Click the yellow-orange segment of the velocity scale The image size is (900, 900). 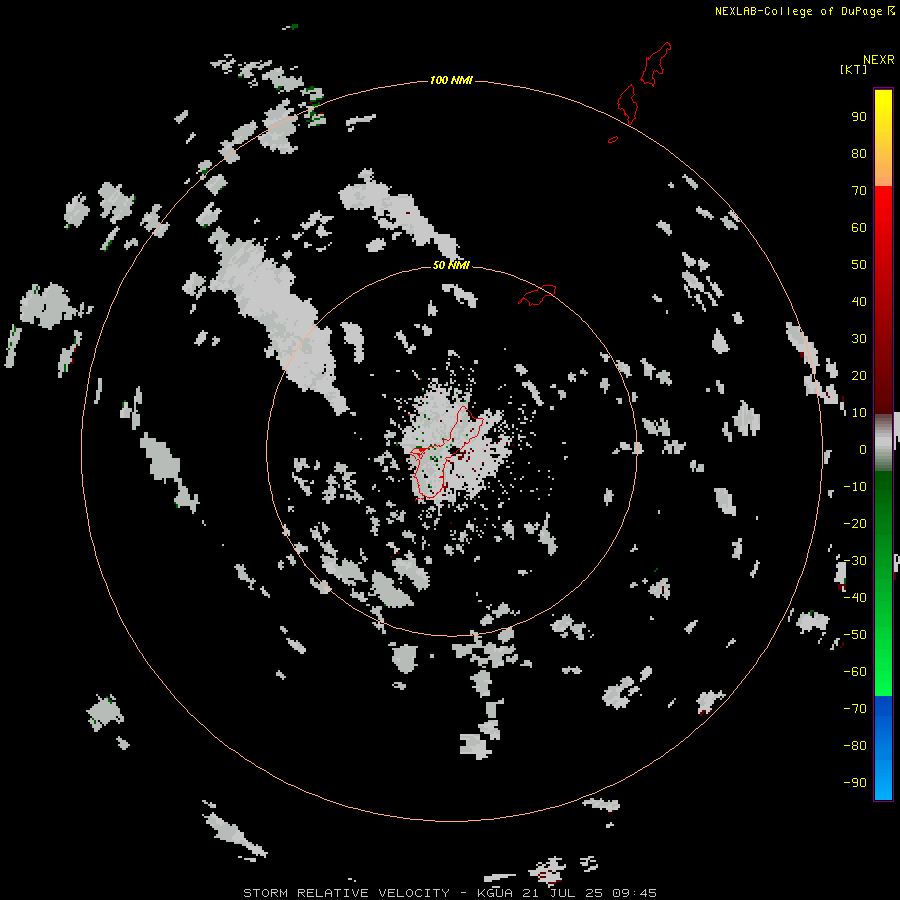click(883, 138)
